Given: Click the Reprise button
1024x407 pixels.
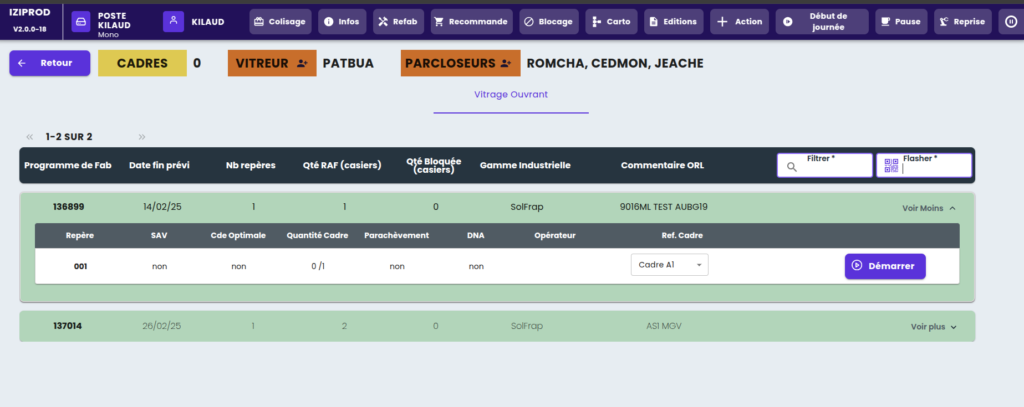Looking at the screenshot, I should point(962,21).
